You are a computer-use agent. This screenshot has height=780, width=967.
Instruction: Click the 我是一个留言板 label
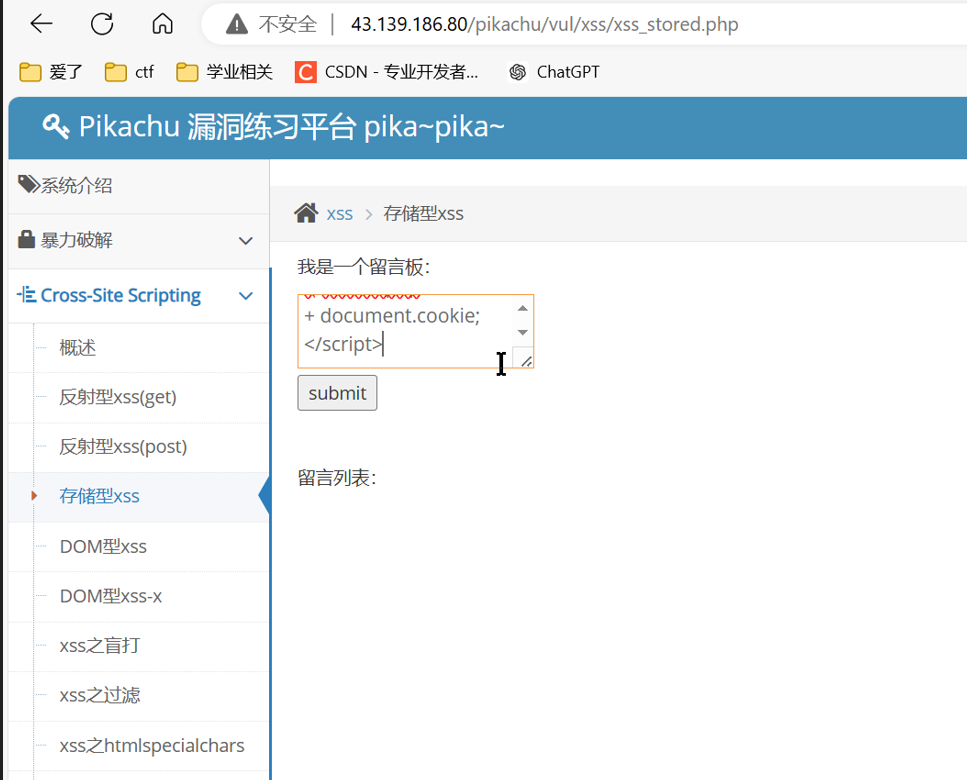[x=364, y=267]
